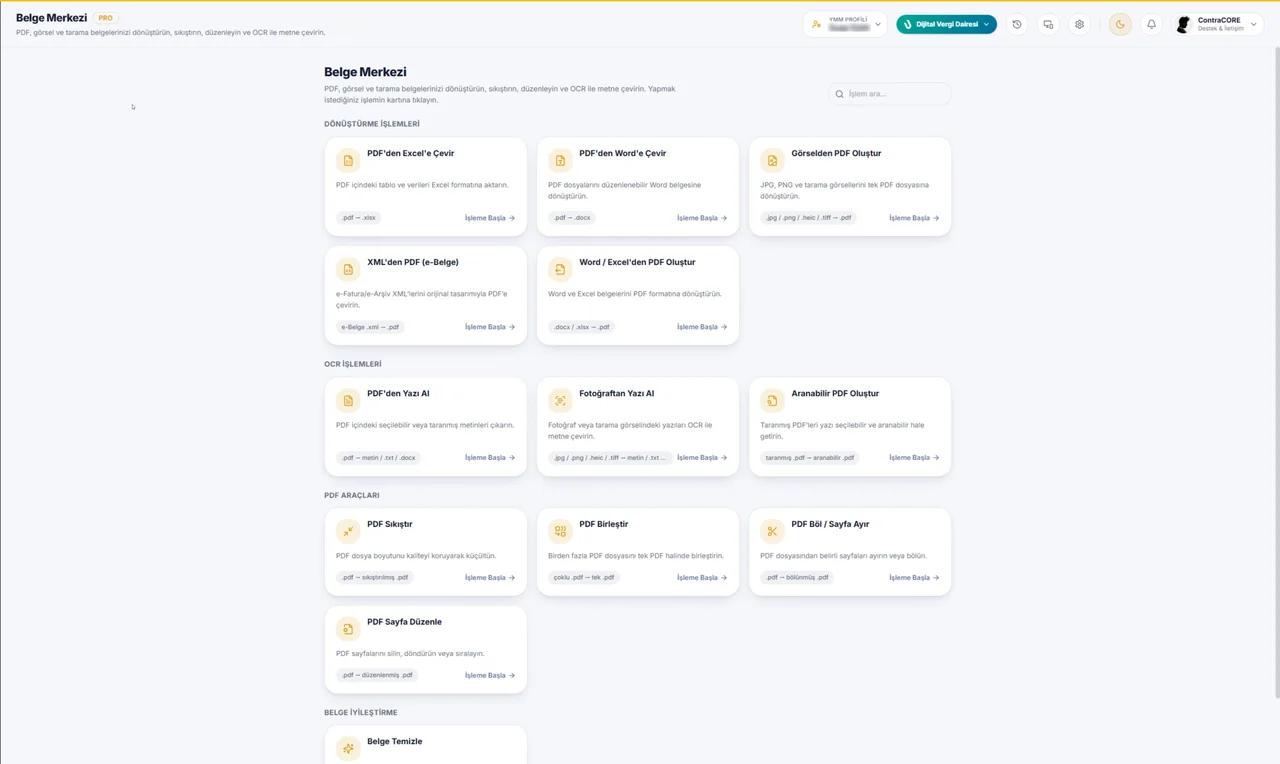
Task: Click the Word / Excel'den PDF Oluştur icon
Action: click(560, 269)
